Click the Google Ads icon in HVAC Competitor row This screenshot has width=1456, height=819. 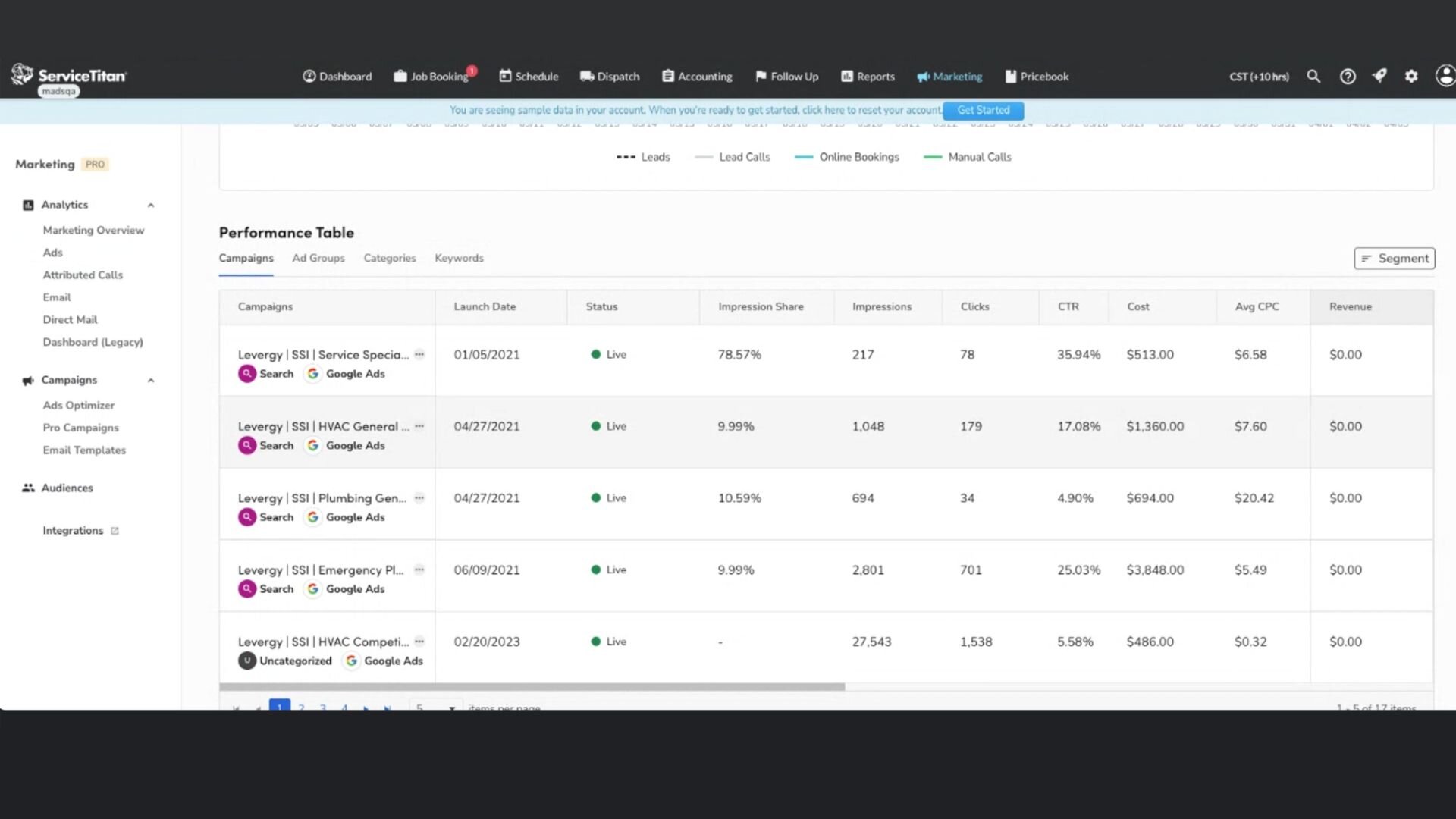pos(351,661)
